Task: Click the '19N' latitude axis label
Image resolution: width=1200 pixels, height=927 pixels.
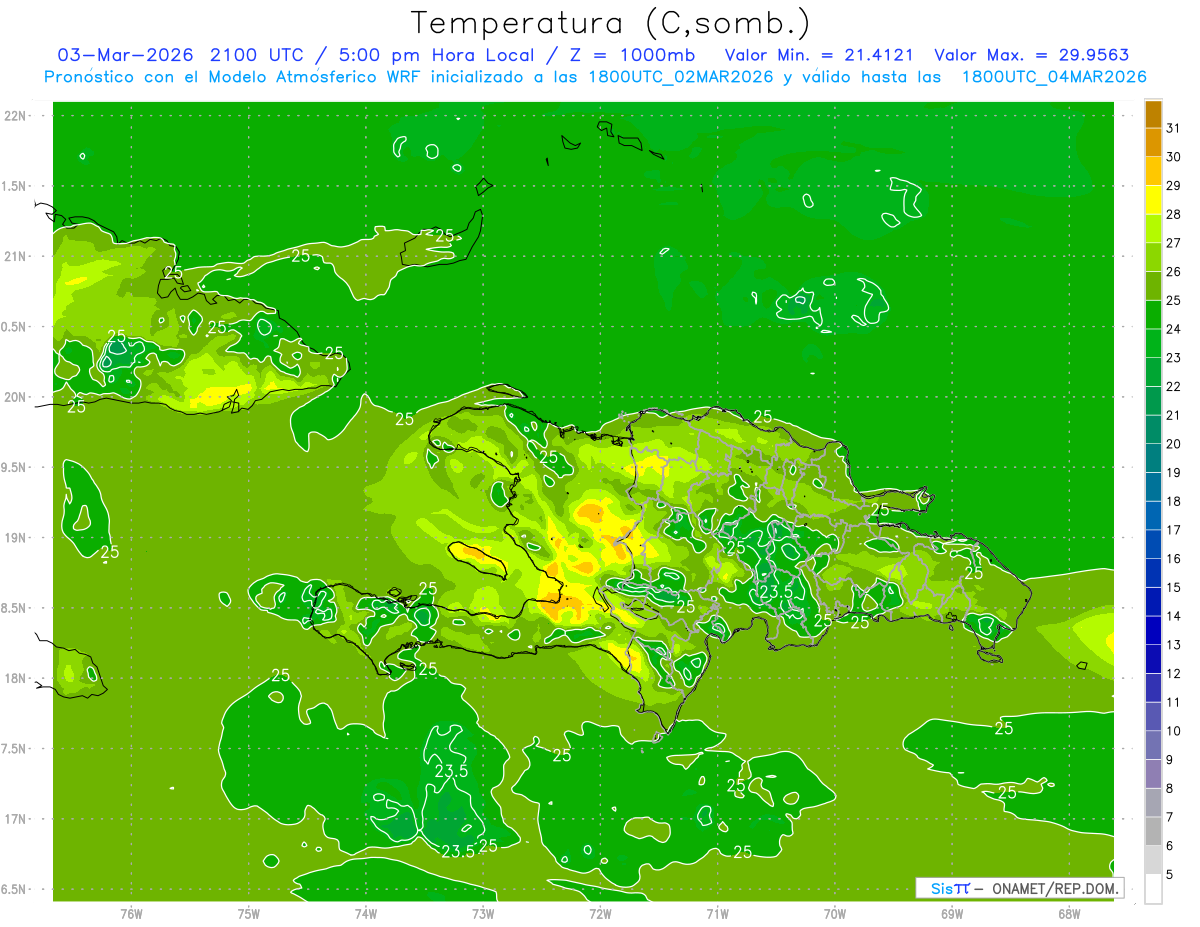Action: point(17,537)
